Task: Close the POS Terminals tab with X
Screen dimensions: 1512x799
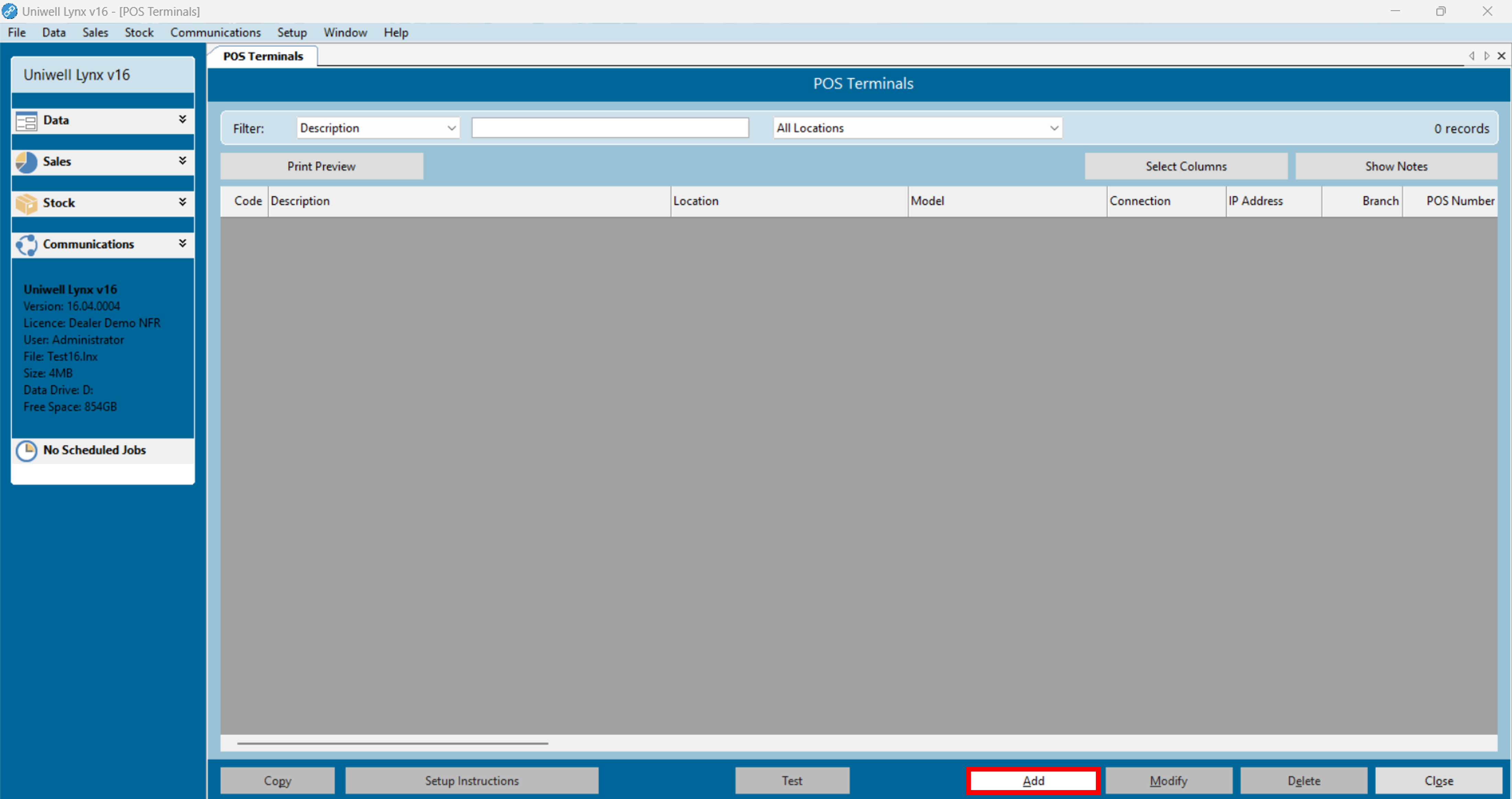Action: pos(1501,56)
